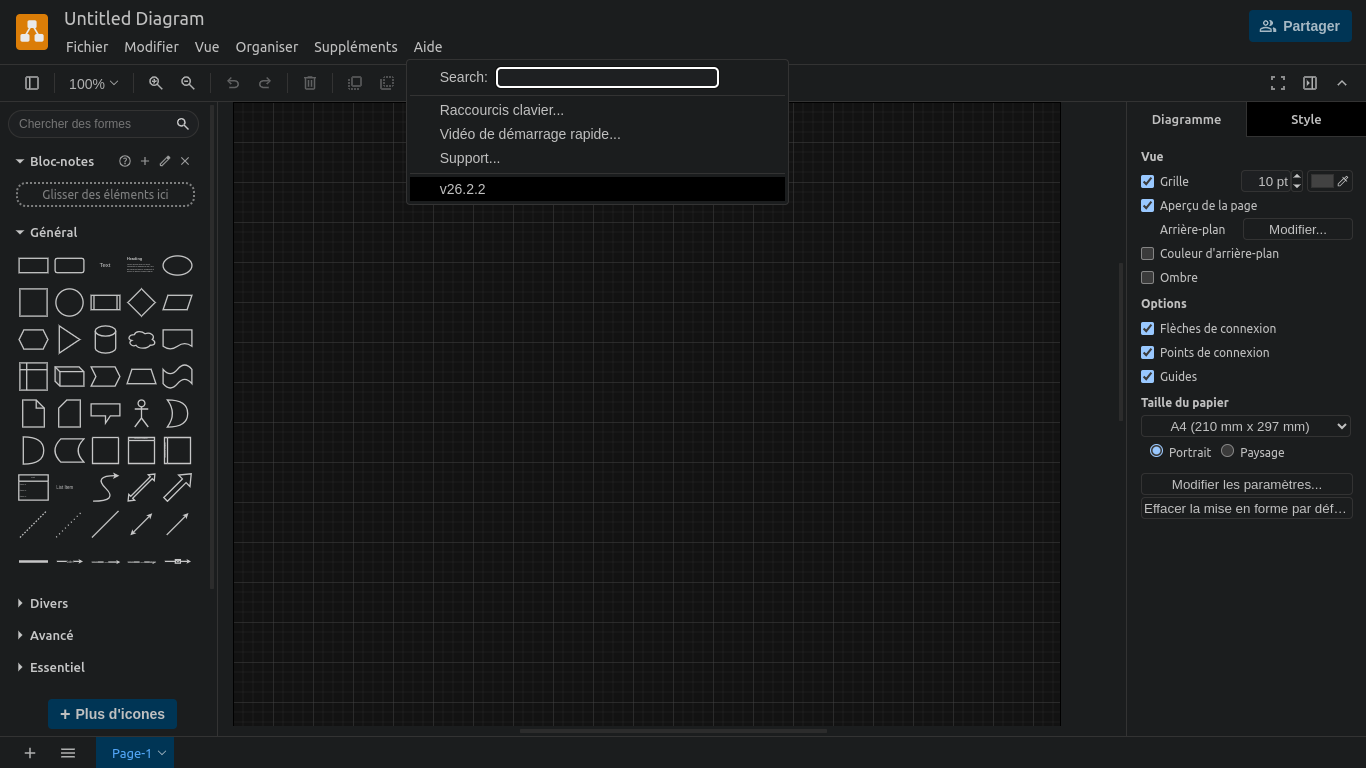1366x768 pixels.
Task: Expand the Essentiel shapes section
Action: click(x=20, y=667)
